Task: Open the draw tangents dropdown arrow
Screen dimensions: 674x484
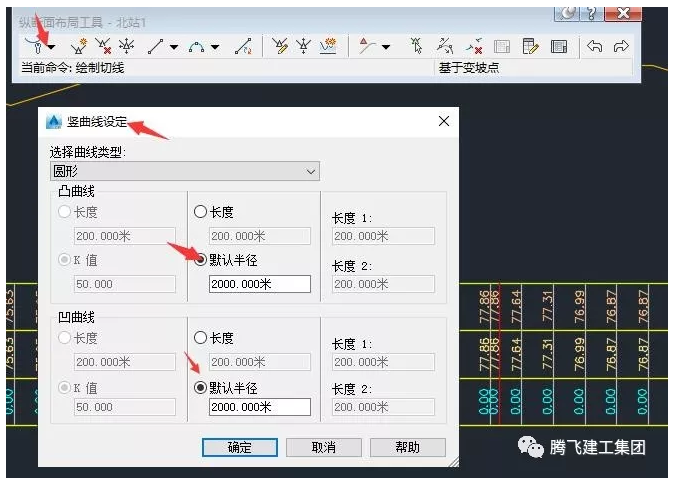Action: (52, 47)
